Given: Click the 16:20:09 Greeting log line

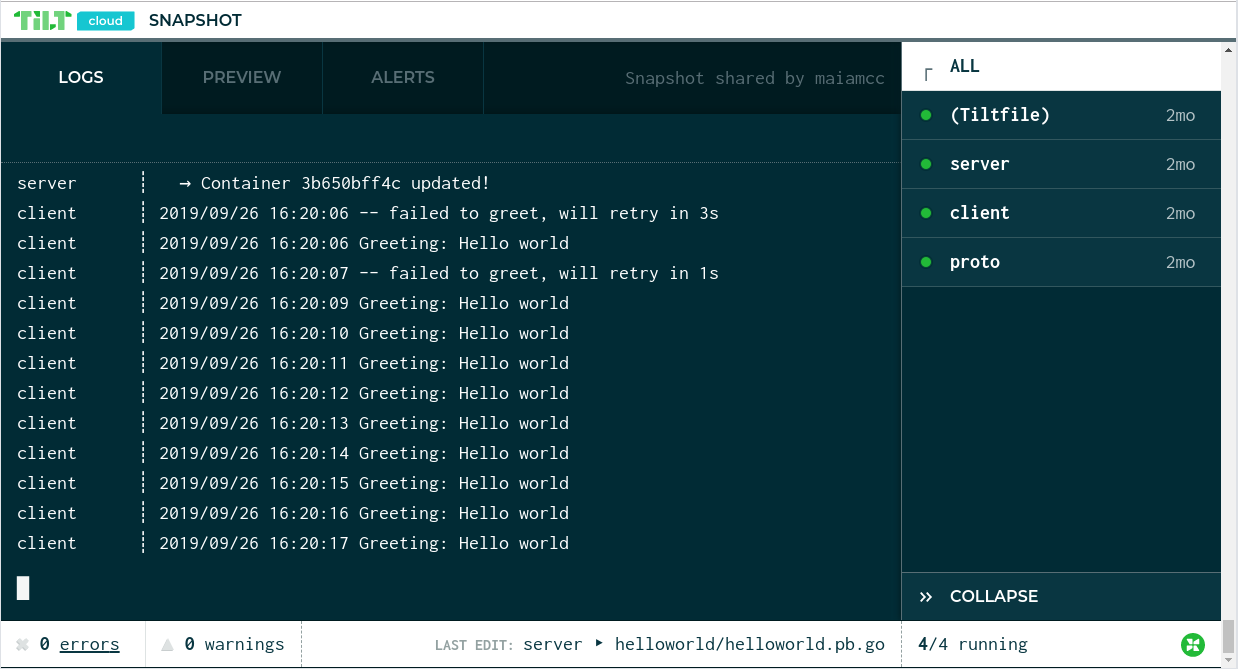Looking at the screenshot, I should coord(364,303).
